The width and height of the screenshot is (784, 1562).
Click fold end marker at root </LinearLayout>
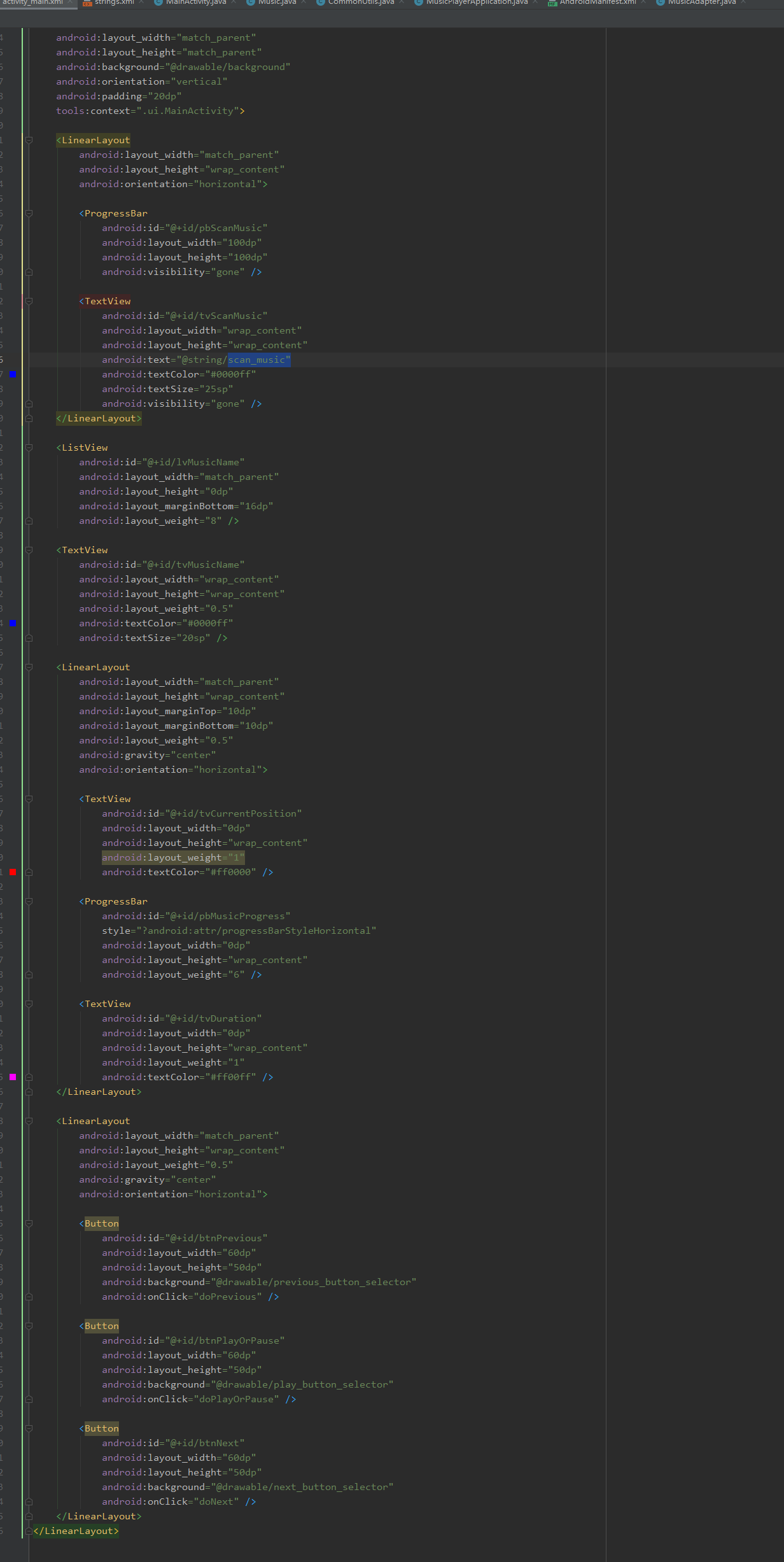(29, 1531)
